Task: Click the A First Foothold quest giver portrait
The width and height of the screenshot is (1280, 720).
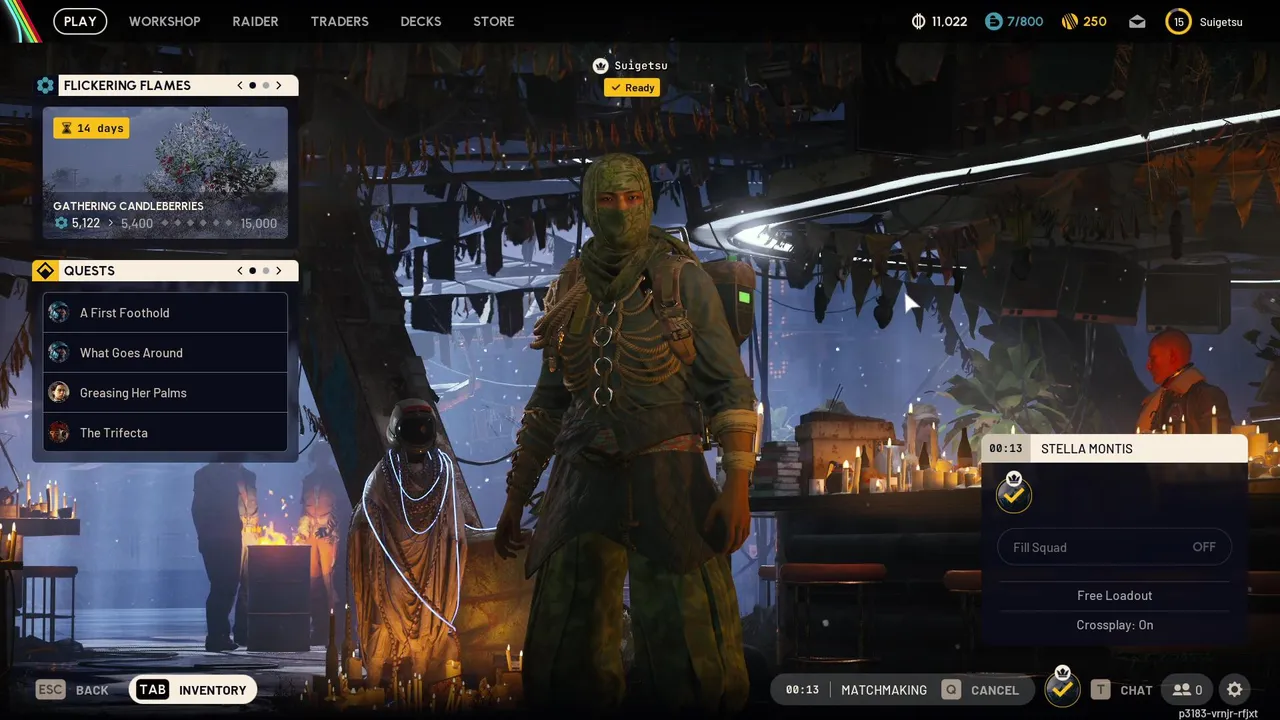Action: 59,313
